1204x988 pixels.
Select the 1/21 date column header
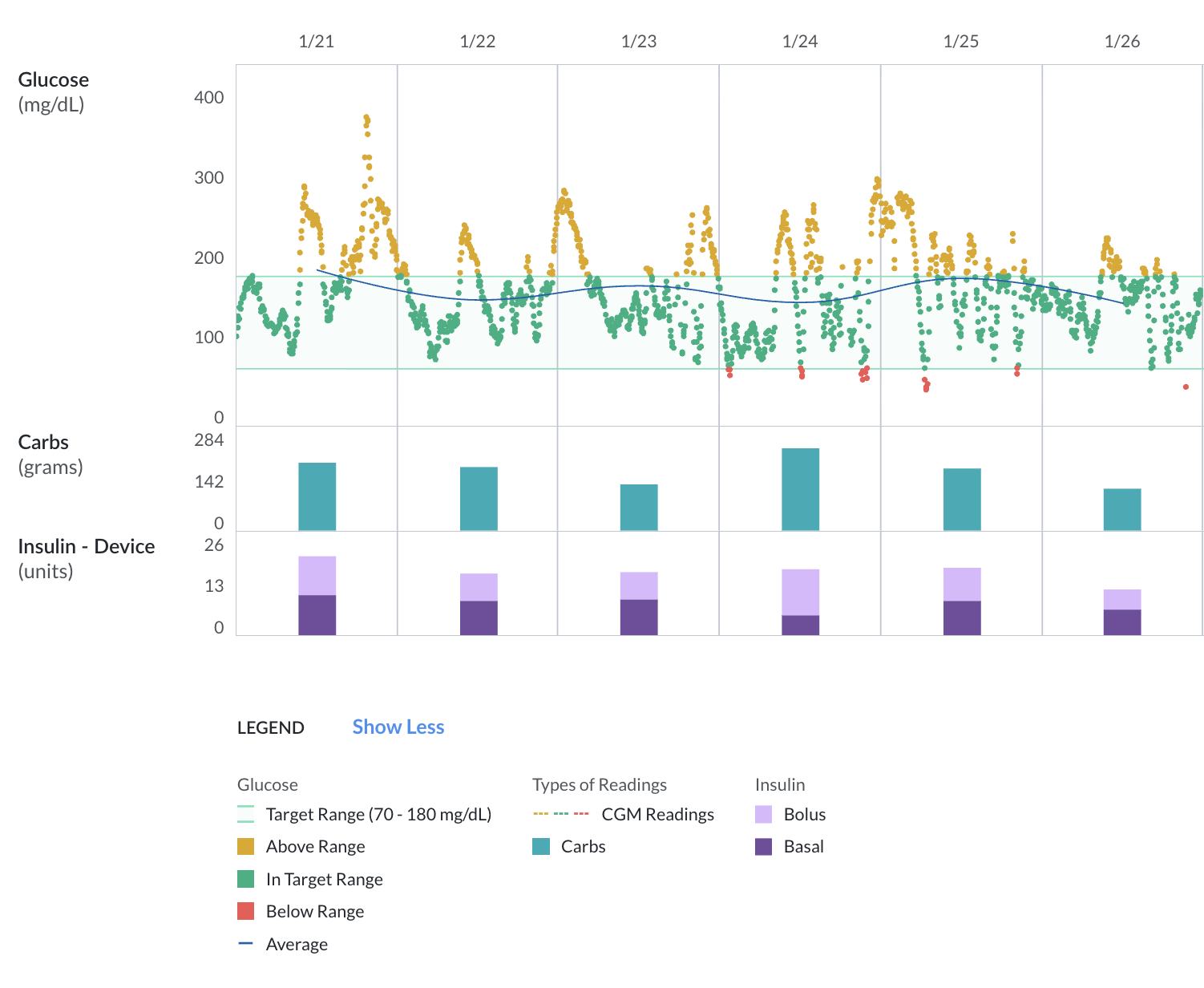pos(317,41)
